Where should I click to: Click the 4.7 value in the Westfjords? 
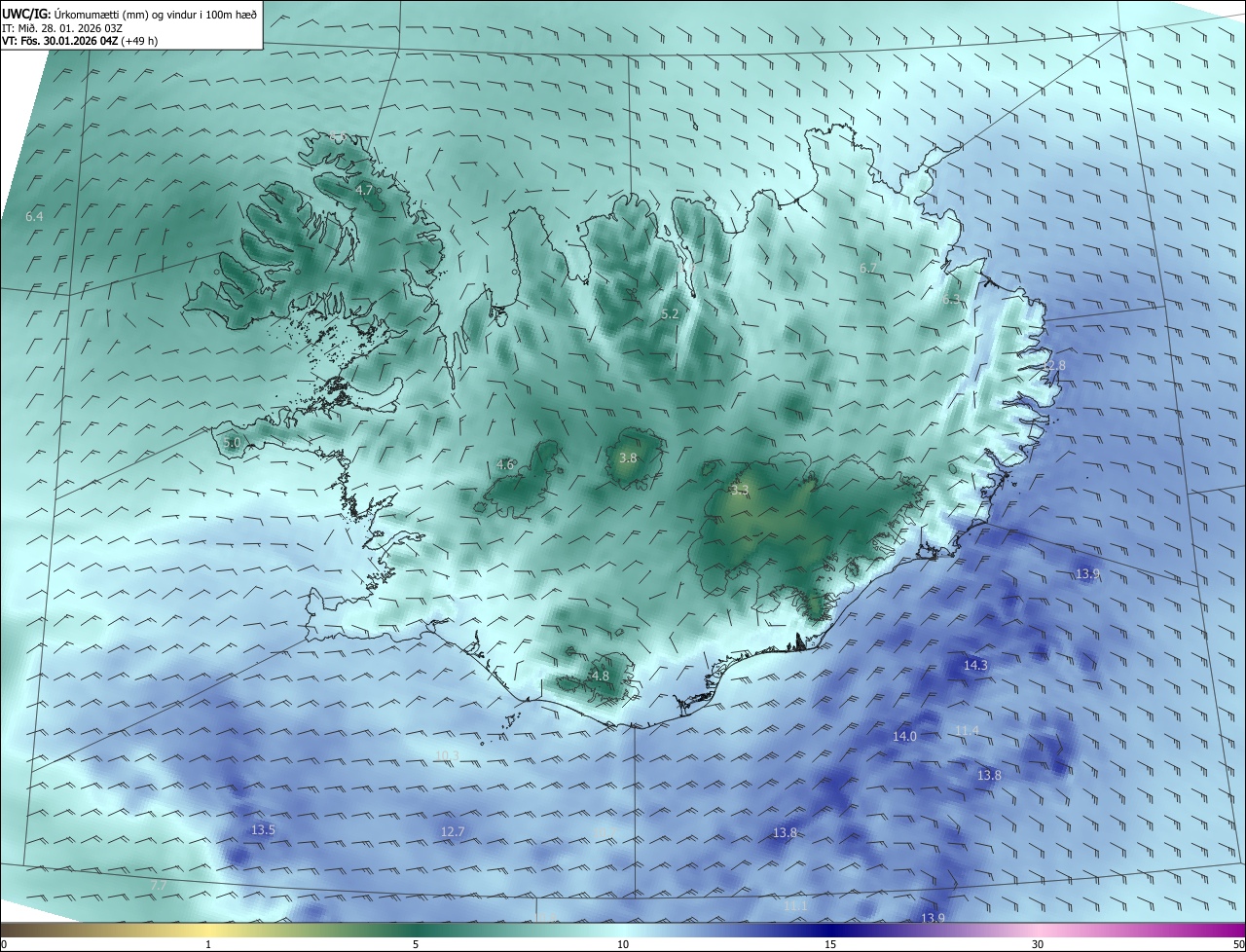click(365, 190)
